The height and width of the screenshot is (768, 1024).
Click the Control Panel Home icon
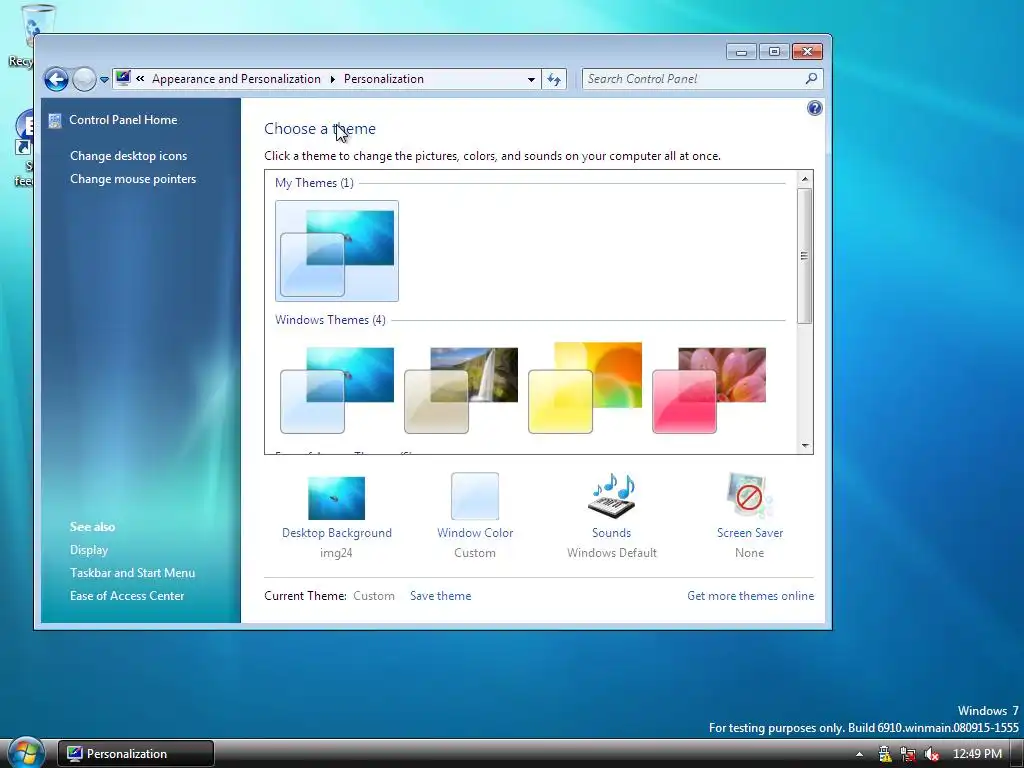point(55,120)
